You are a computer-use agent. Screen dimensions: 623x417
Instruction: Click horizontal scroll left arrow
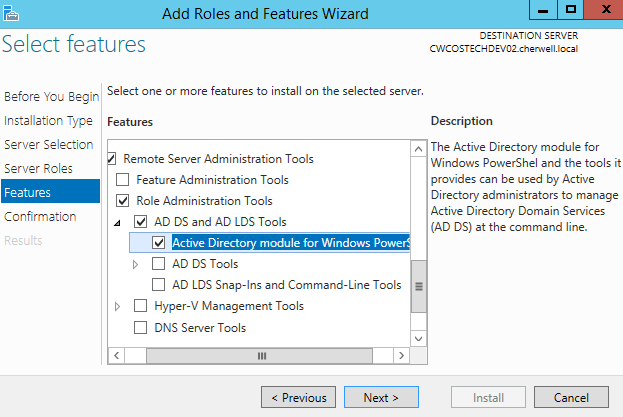click(x=116, y=355)
